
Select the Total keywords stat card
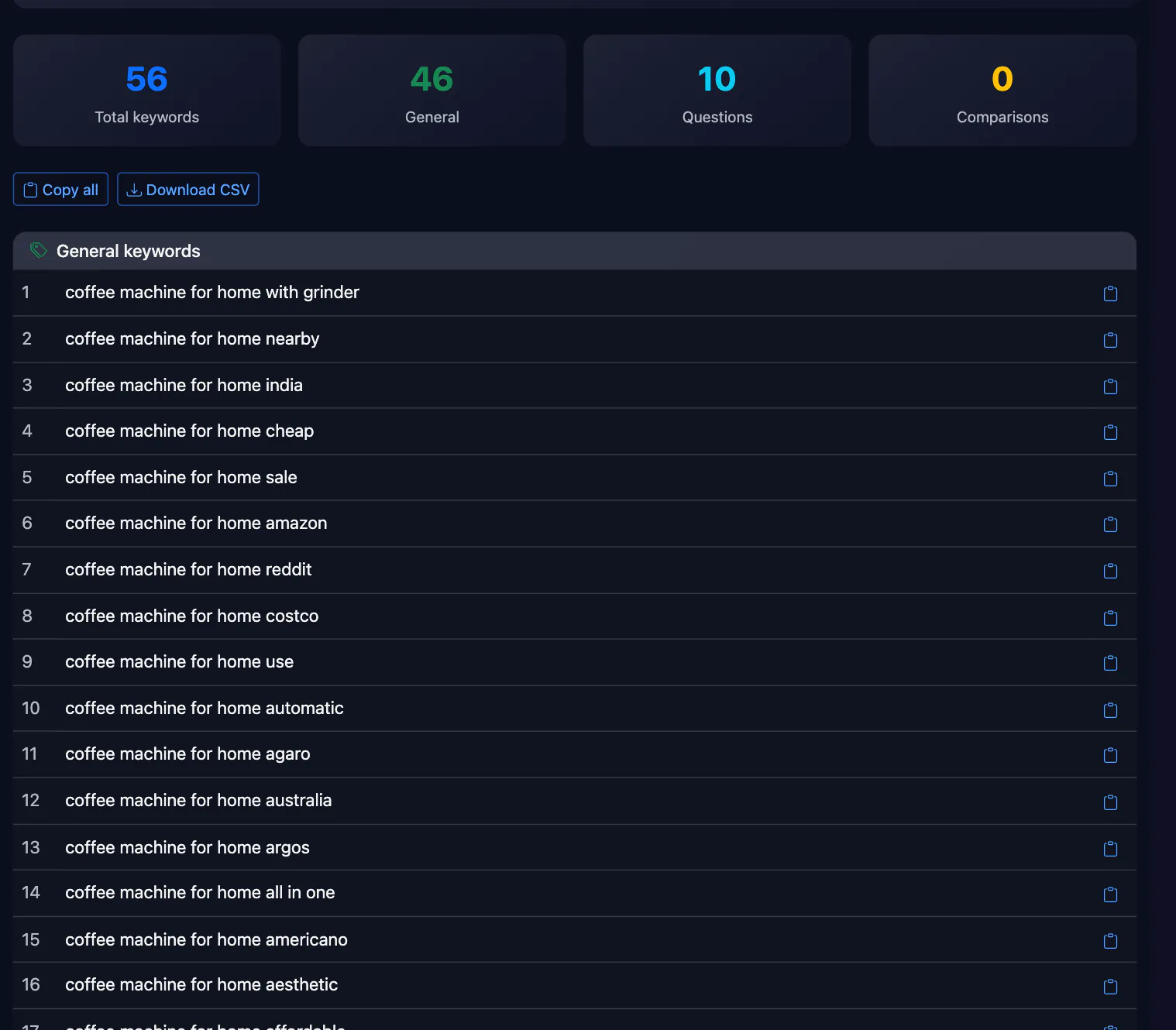tap(147, 91)
